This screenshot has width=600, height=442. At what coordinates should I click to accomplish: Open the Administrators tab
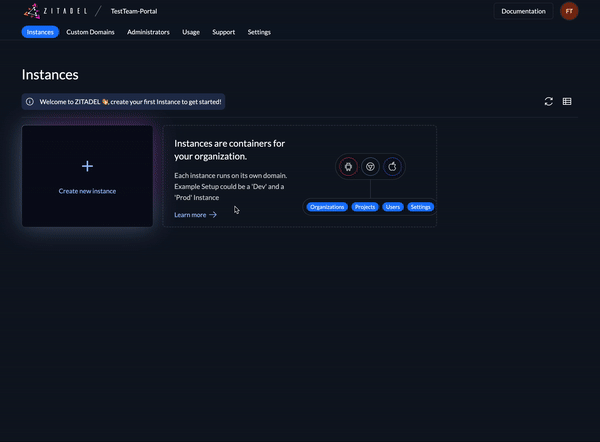click(x=148, y=32)
